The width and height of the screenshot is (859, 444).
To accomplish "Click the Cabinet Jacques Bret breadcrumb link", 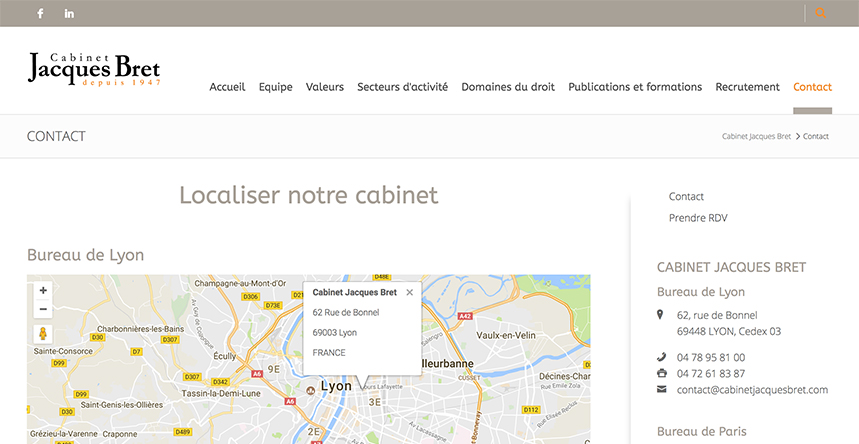I will [x=757, y=136].
